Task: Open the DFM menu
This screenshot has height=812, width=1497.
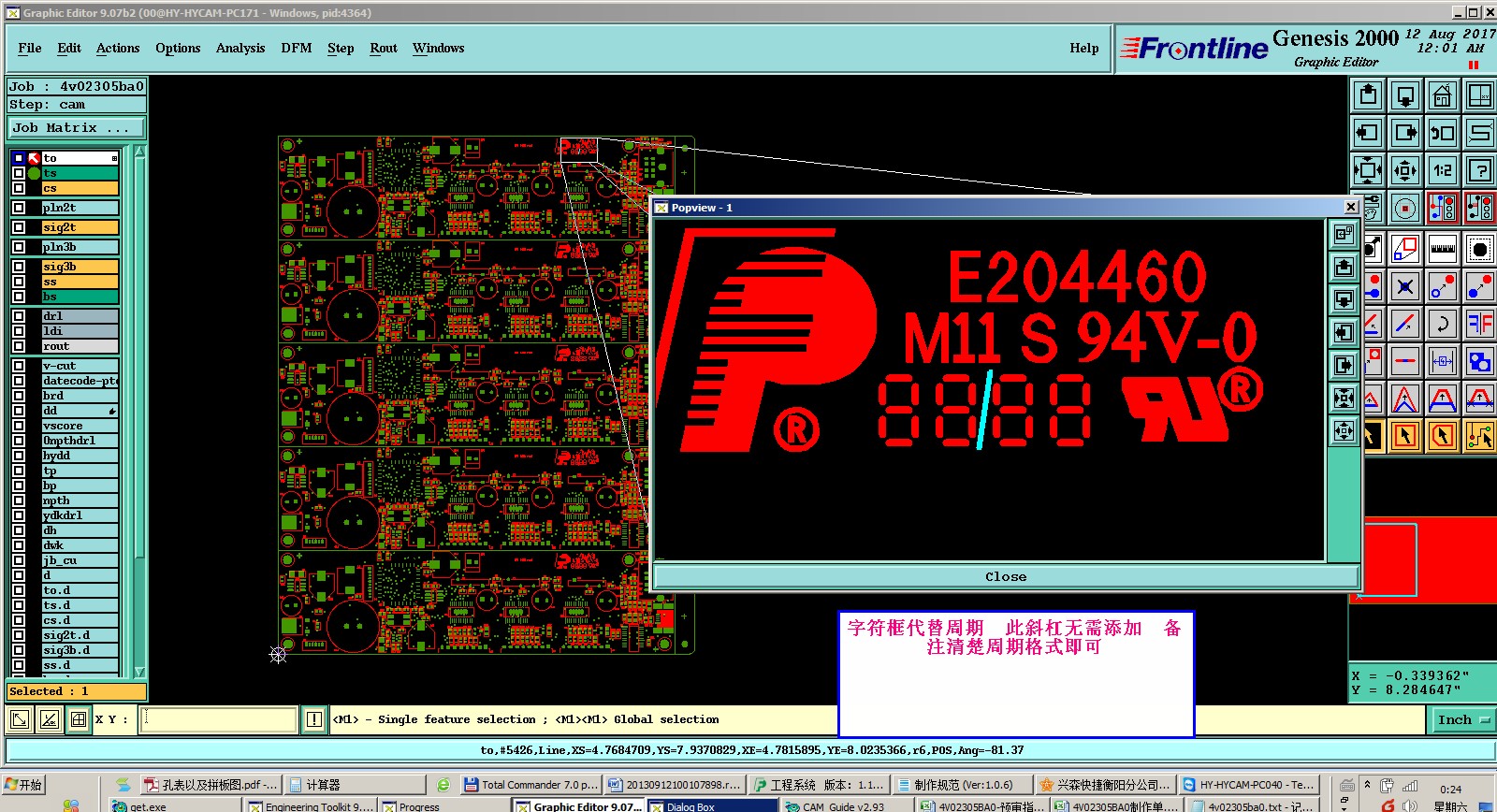Action: click(297, 48)
